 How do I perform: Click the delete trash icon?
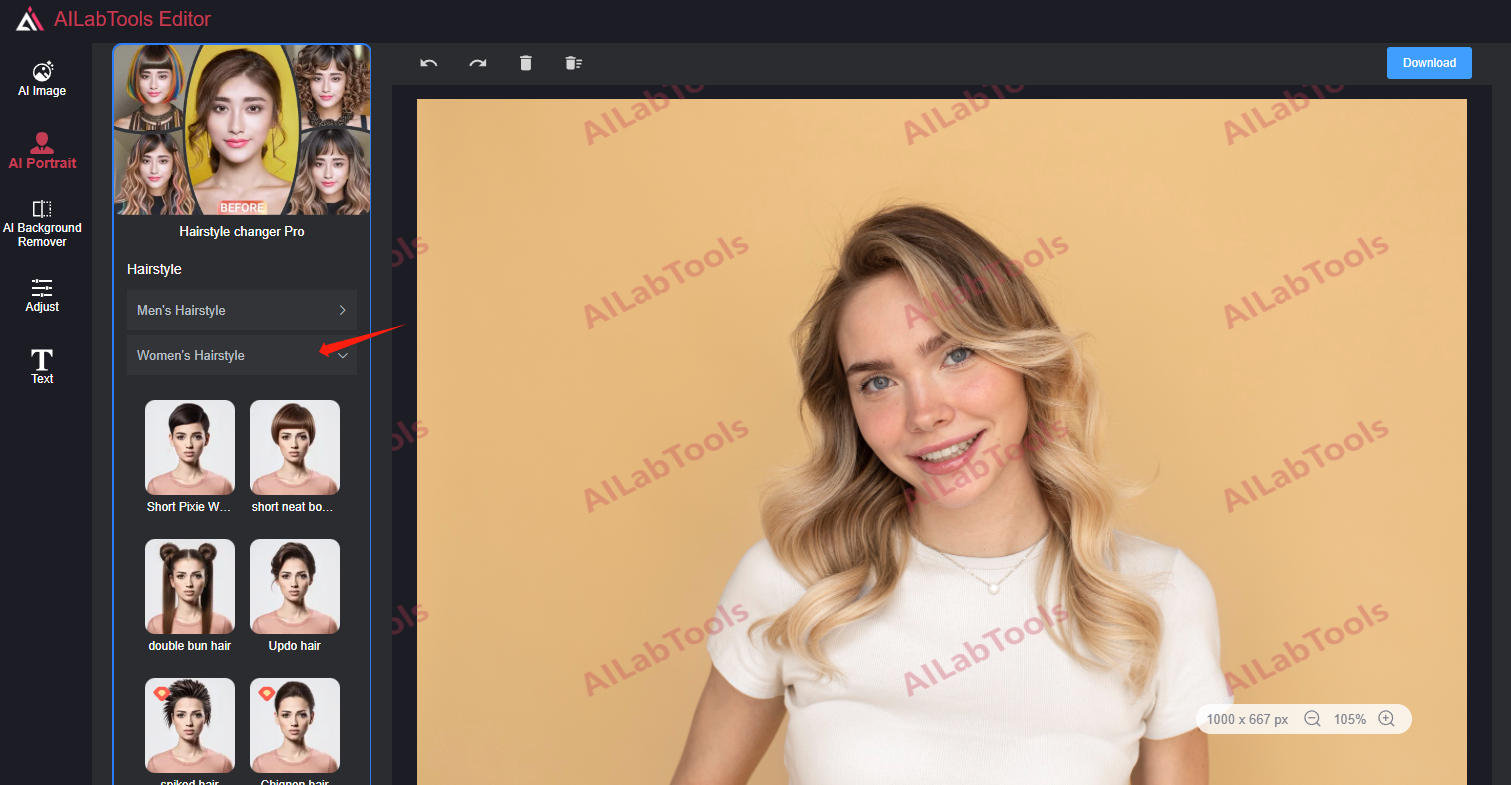pyautogui.click(x=526, y=63)
